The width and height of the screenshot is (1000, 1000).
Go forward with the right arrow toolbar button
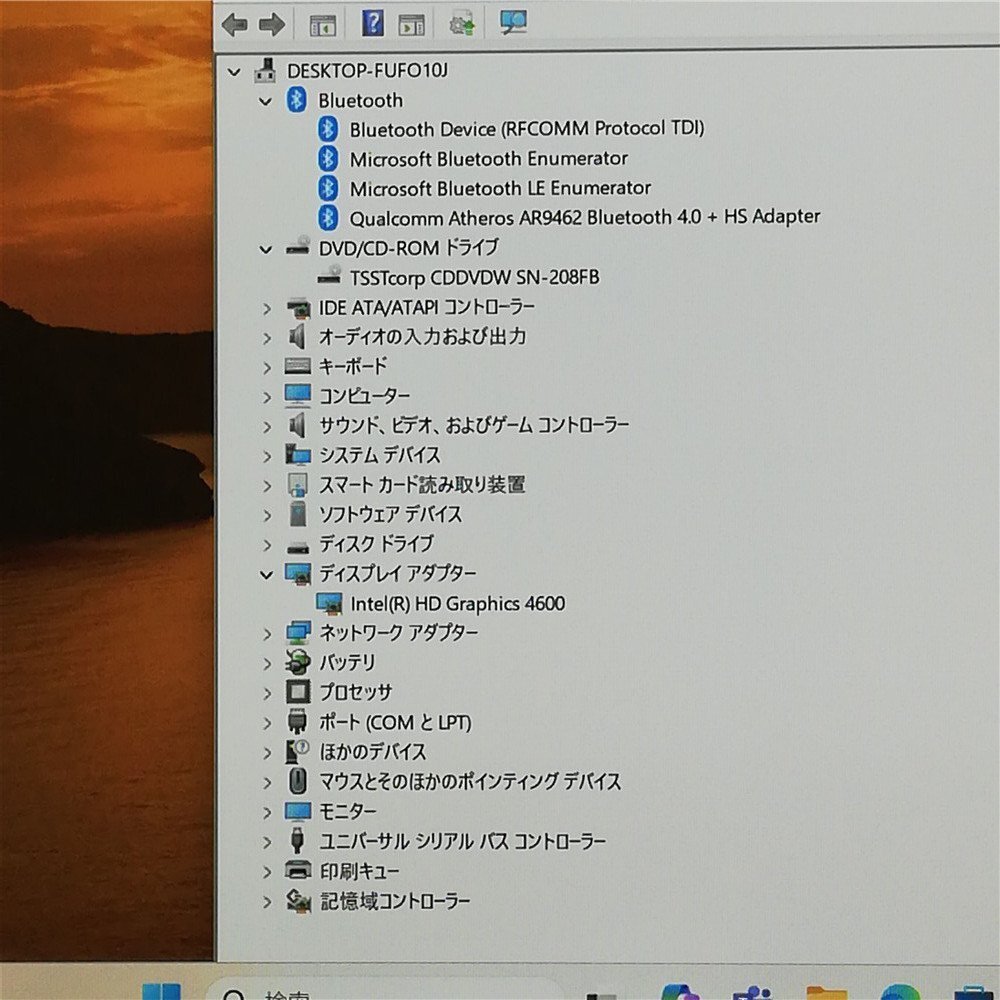[272, 25]
